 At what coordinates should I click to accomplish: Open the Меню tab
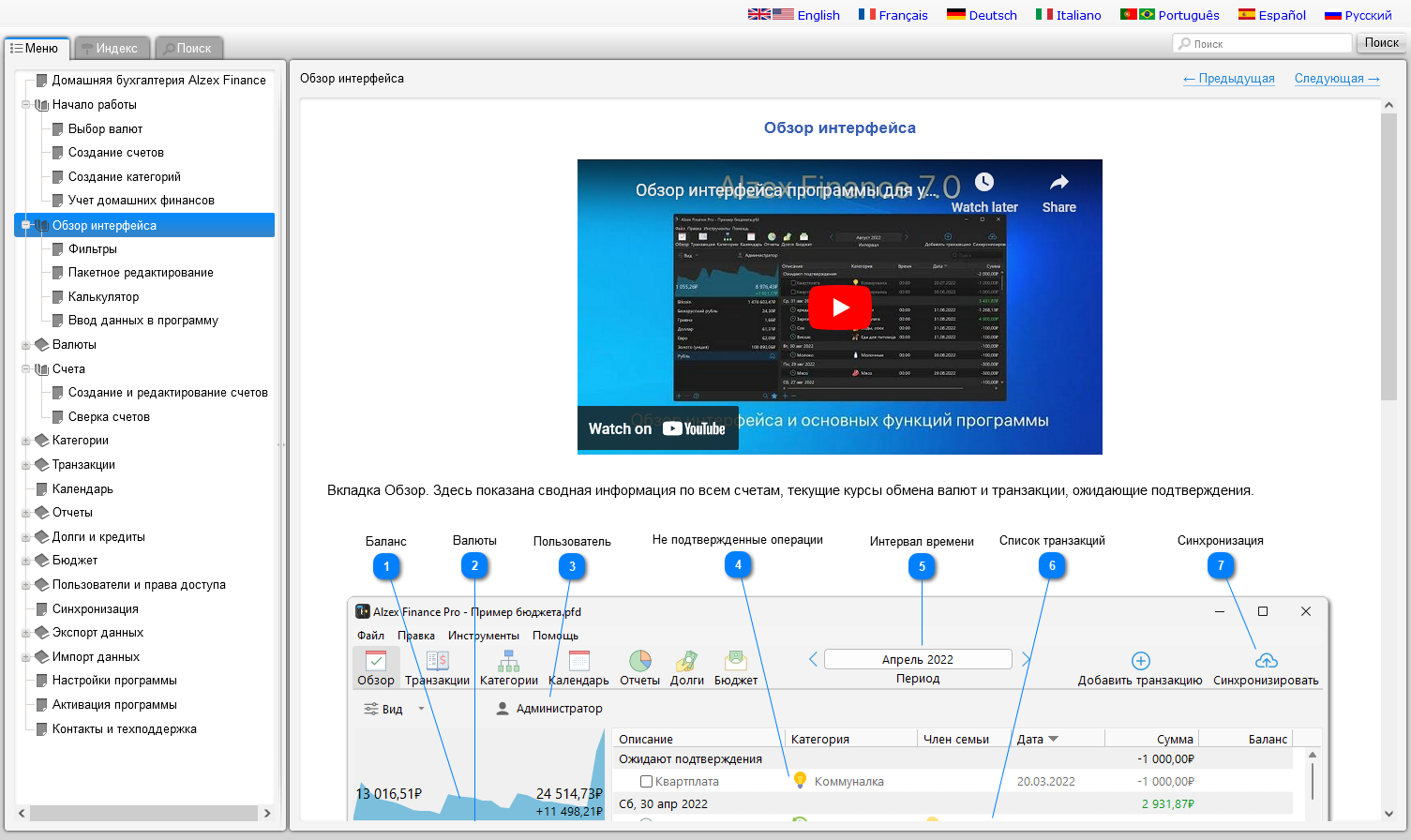pyautogui.click(x=36, y=48)
